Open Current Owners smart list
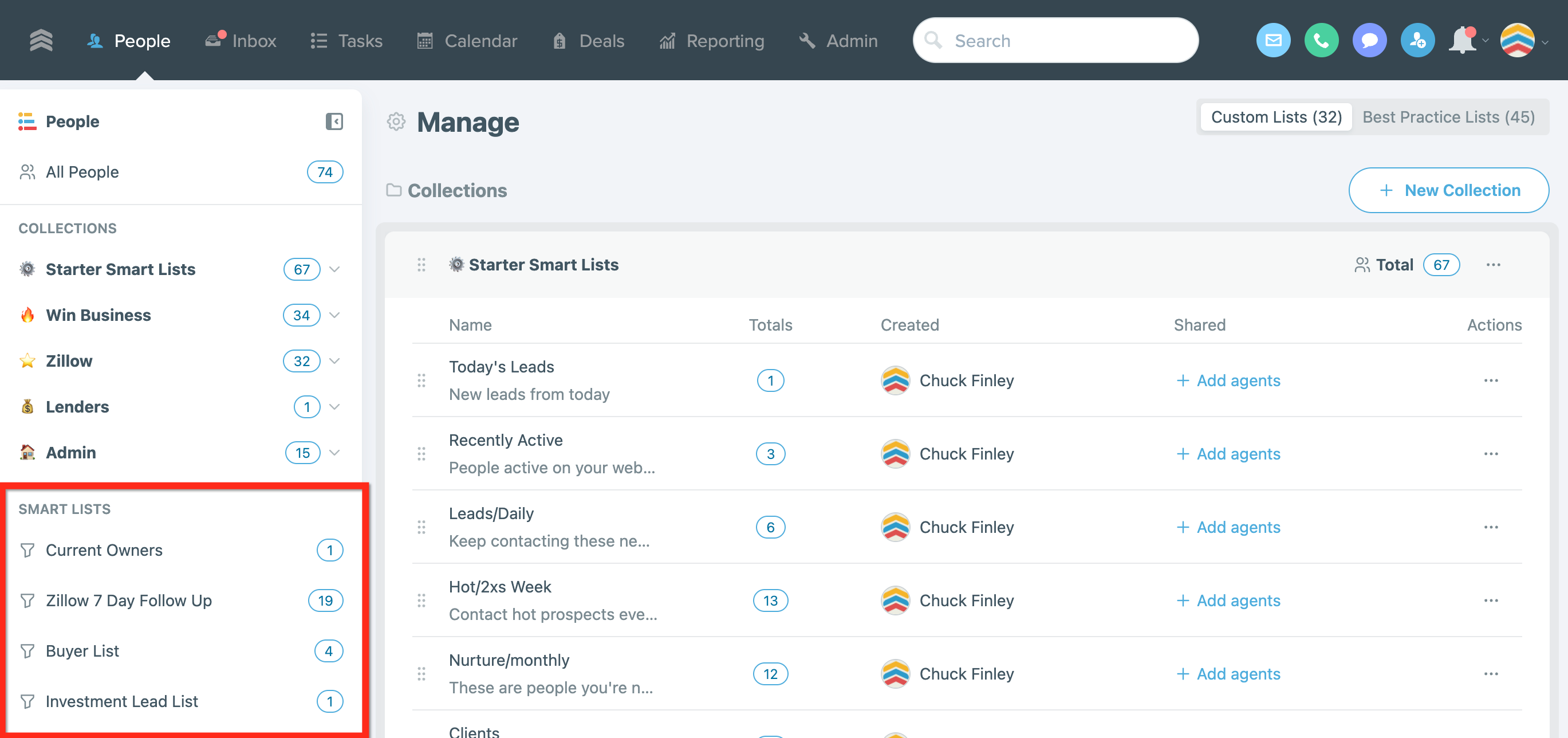The image size is (1568, 738). tap(181, 551)
